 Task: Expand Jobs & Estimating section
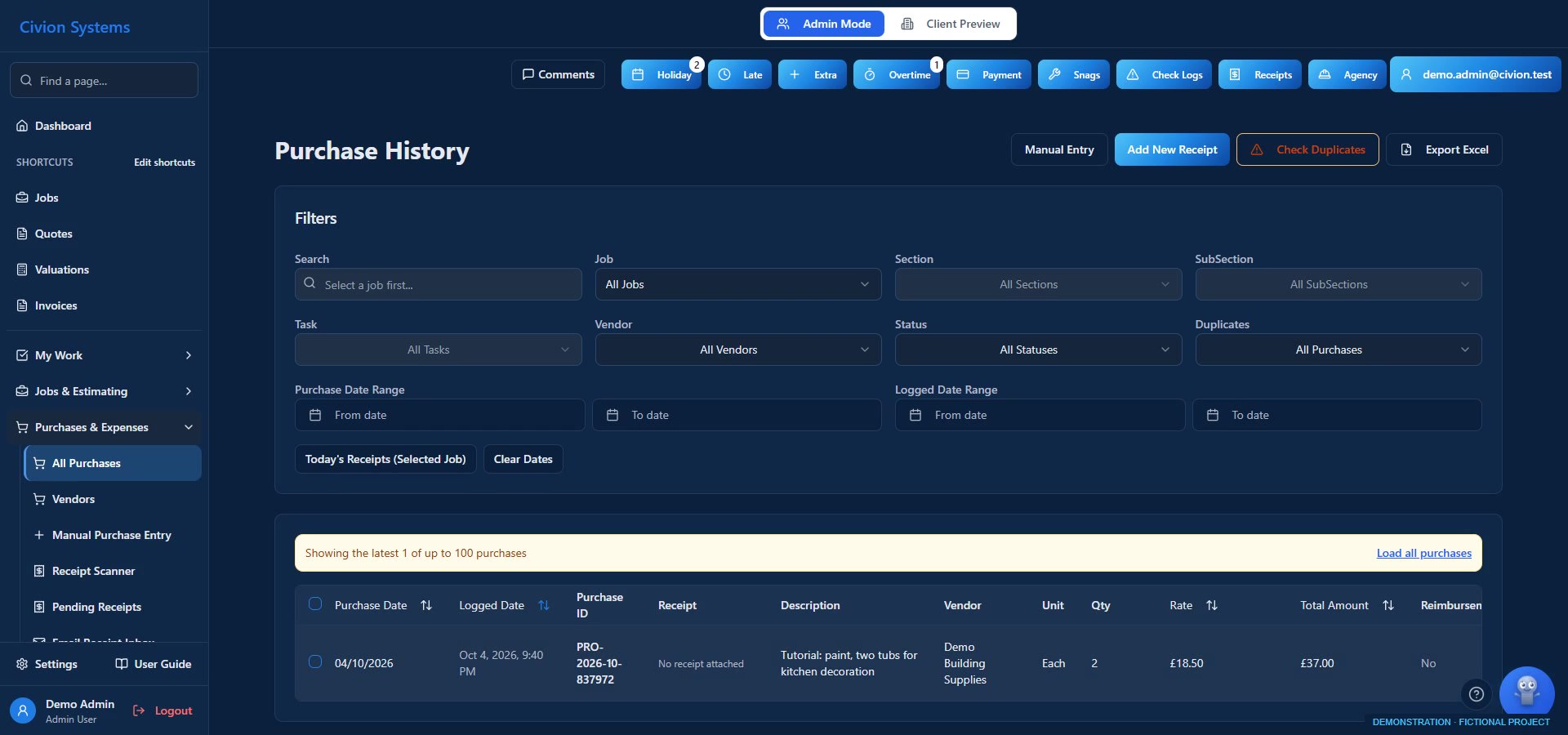[x=104, y=391]
